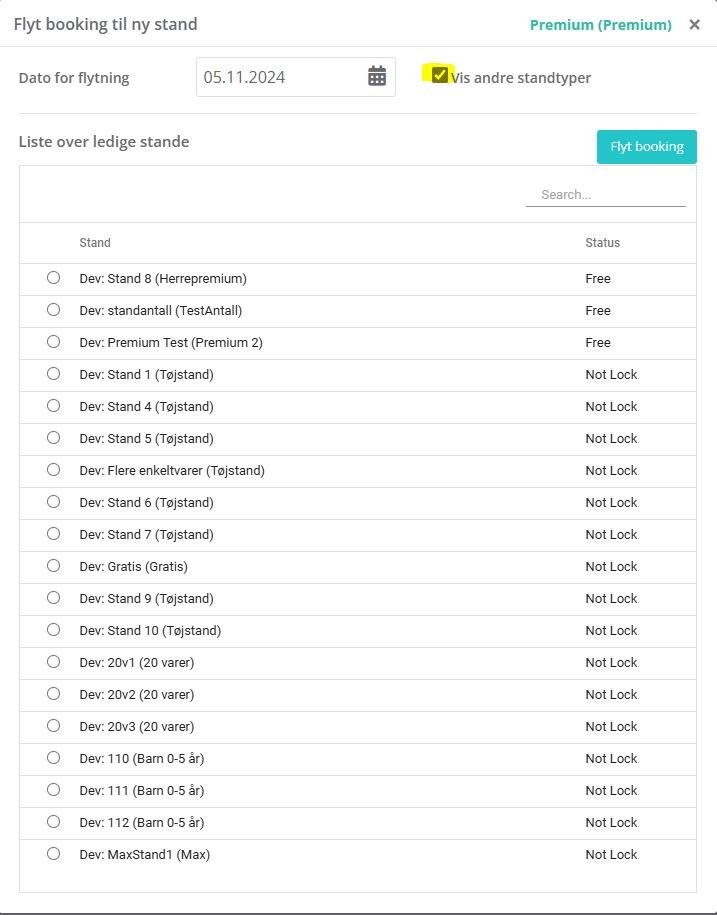717x915 pixels.
Task: Open the calendar date picker icon
Action: (x=377, y=77)
